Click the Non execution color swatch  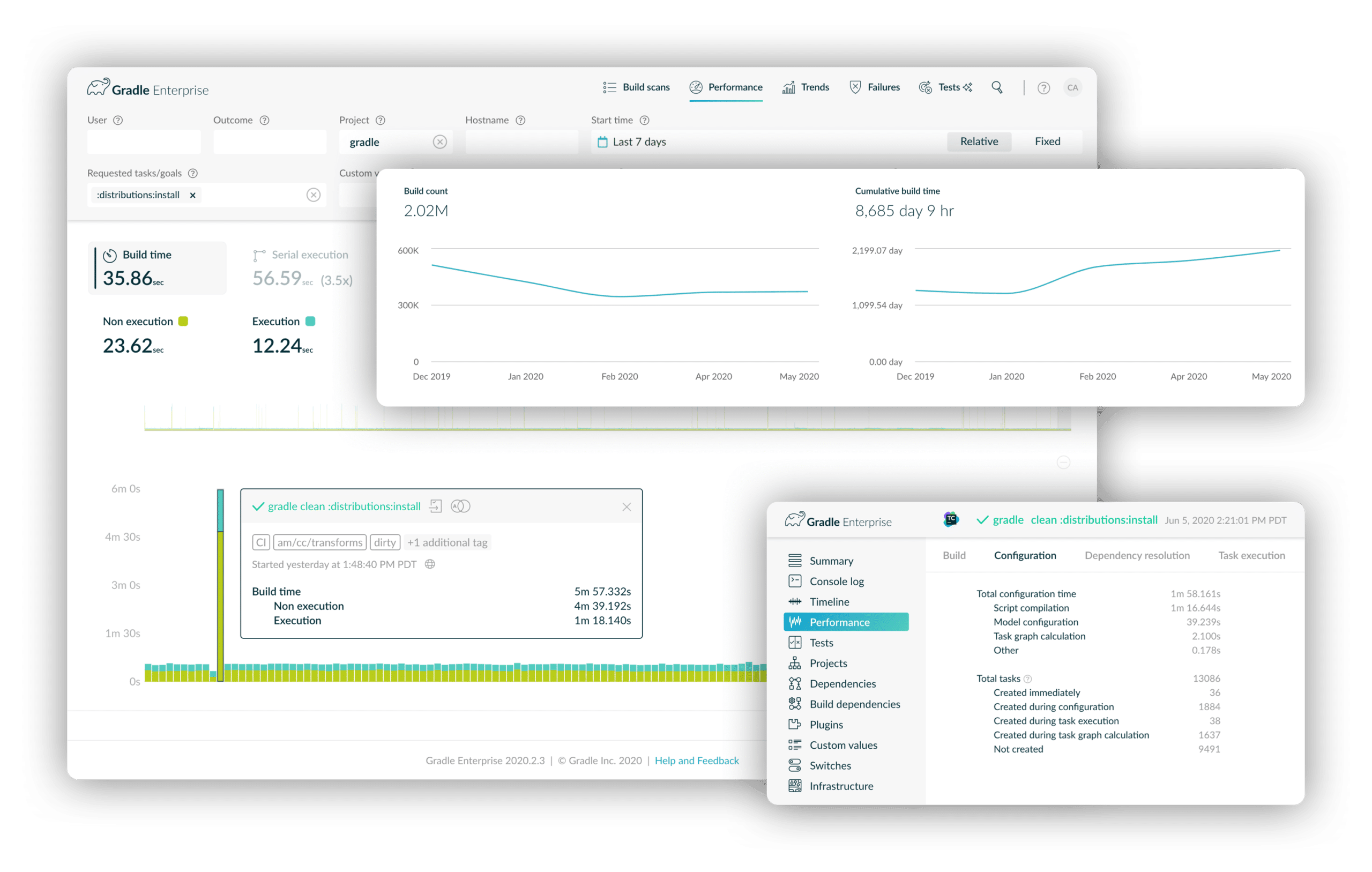pyautogui.click(x=183, y=322)
